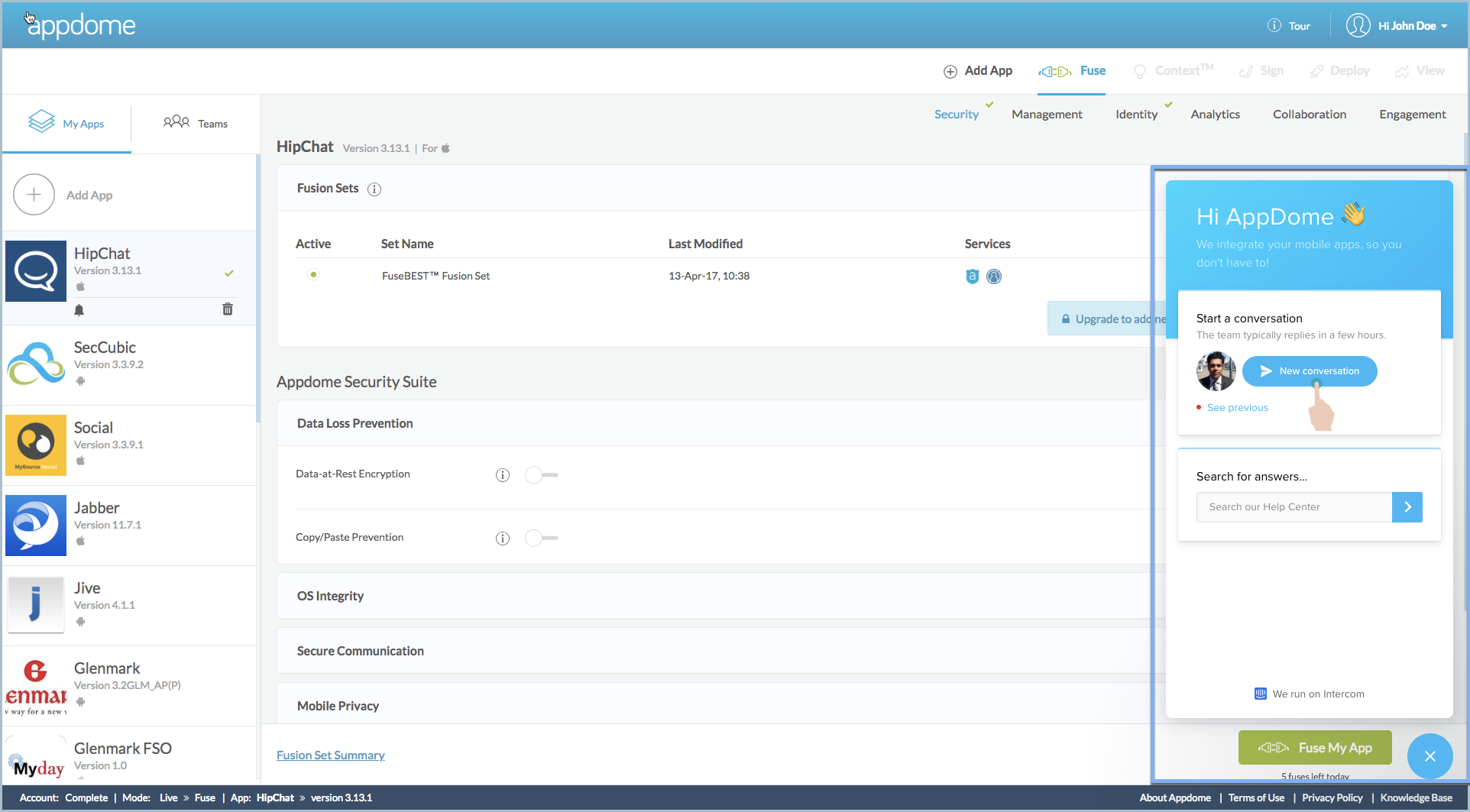
Task: Open the Fusion Sets info icon
Action: 374,189
